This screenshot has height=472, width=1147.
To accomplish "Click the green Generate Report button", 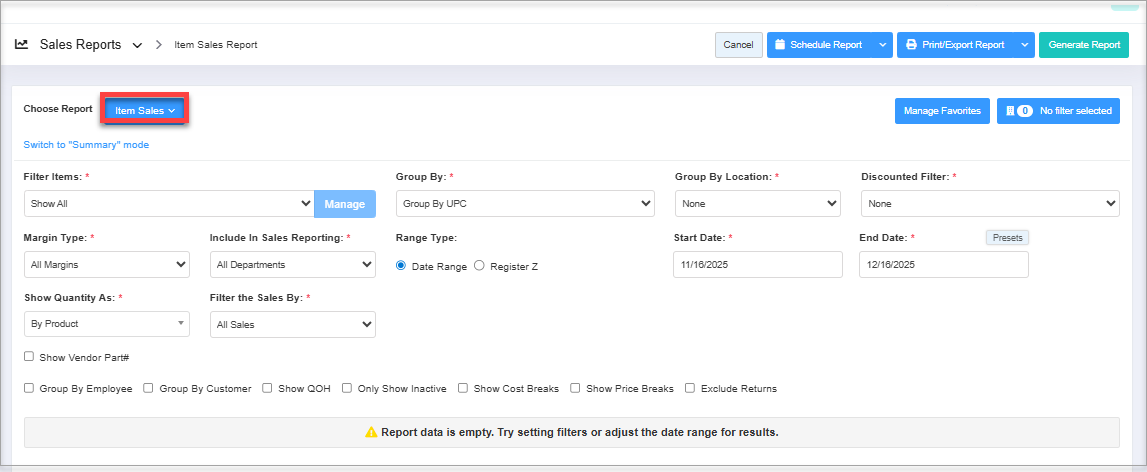I will point(1083,45).
